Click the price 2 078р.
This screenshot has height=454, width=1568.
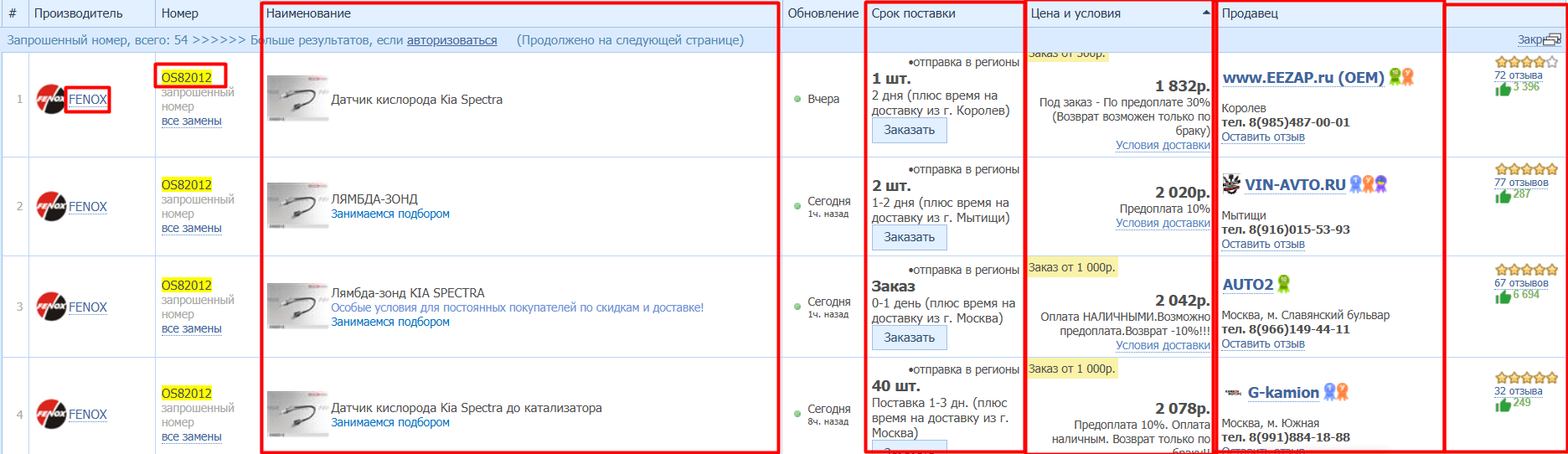1183,409
